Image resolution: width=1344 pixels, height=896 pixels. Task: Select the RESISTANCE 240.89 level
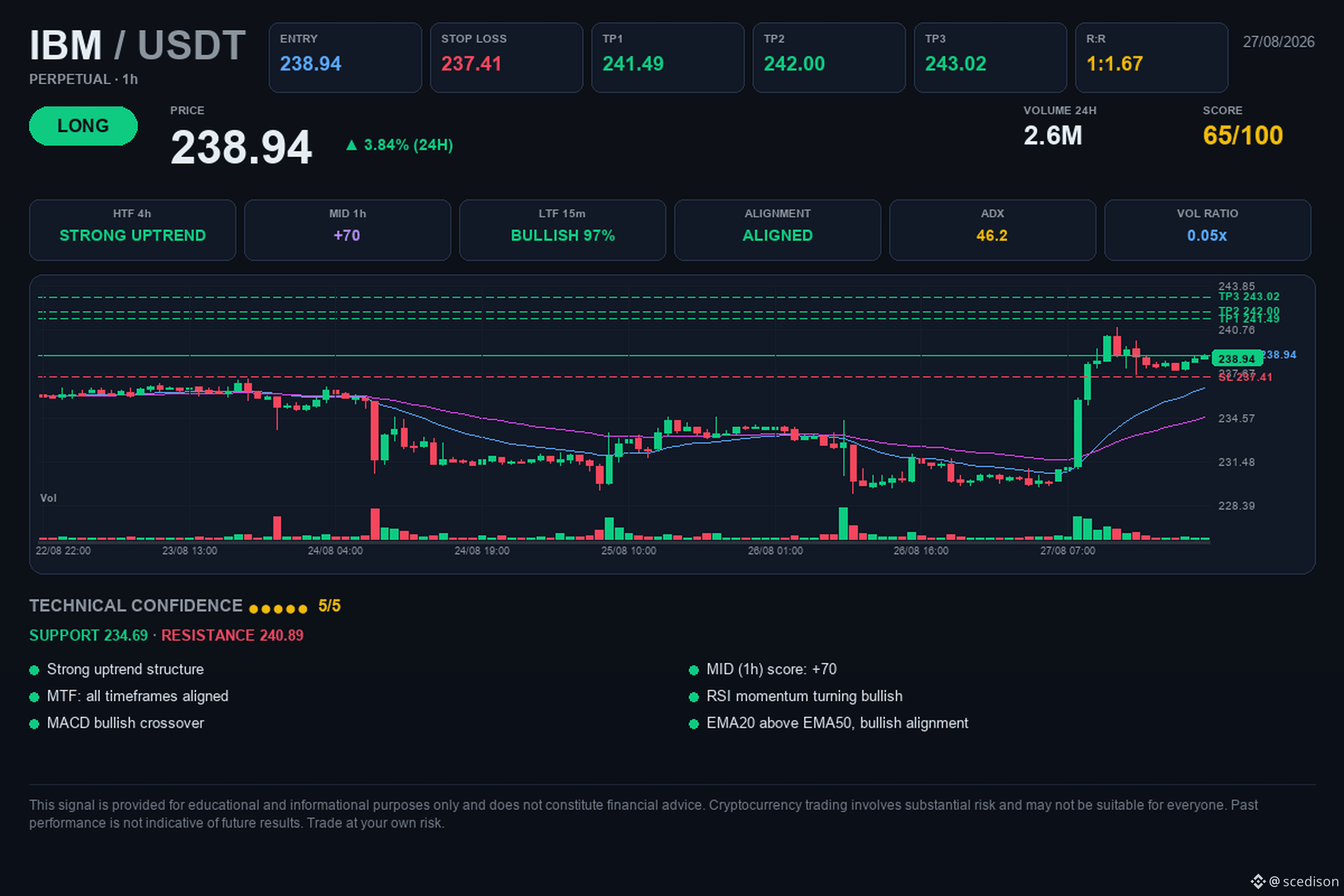232,636
